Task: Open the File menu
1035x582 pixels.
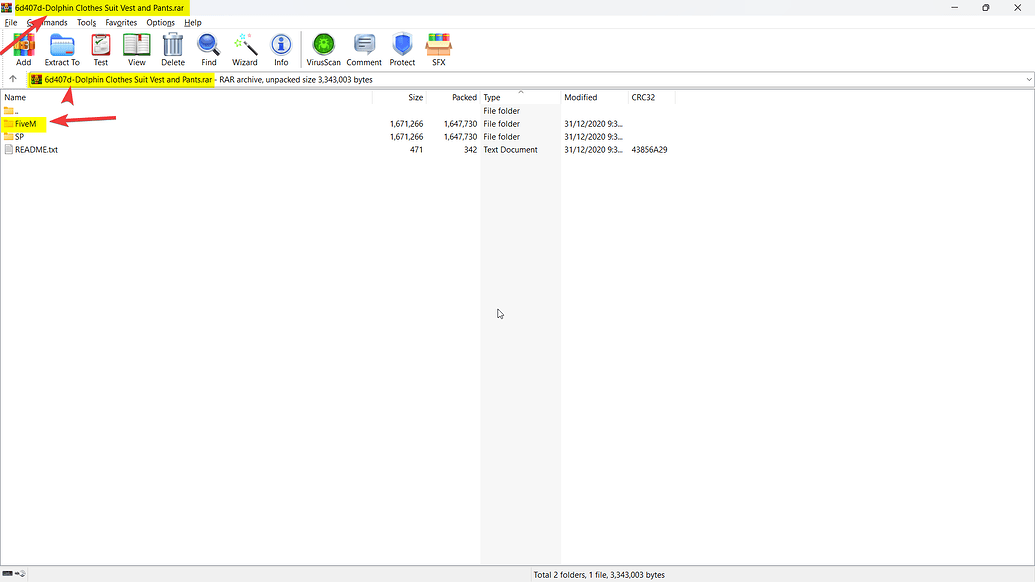Action: 11,22
